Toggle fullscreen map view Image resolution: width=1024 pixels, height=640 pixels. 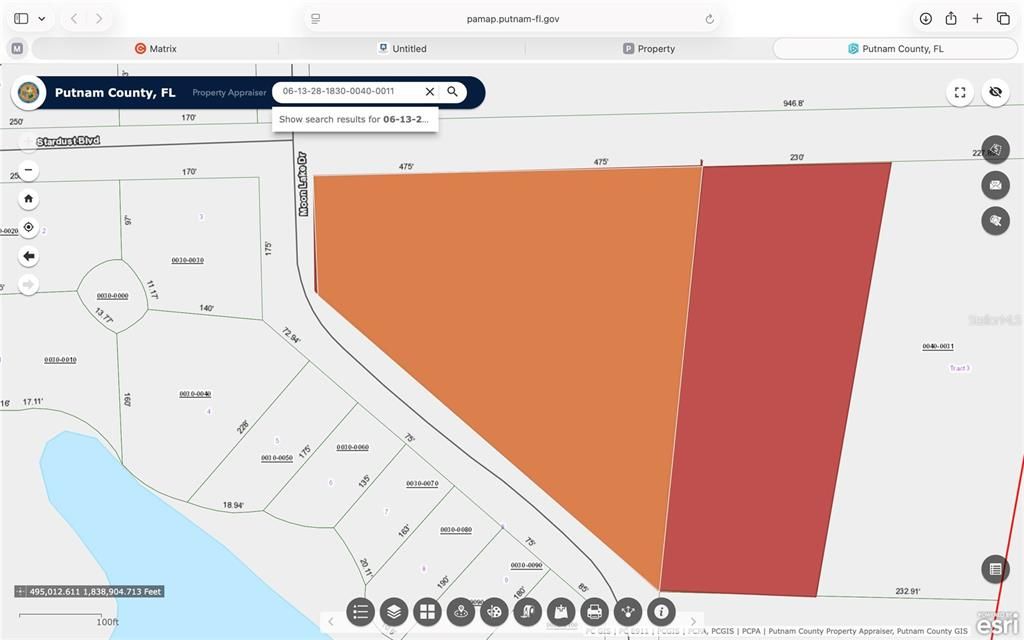tap(959, 92)
